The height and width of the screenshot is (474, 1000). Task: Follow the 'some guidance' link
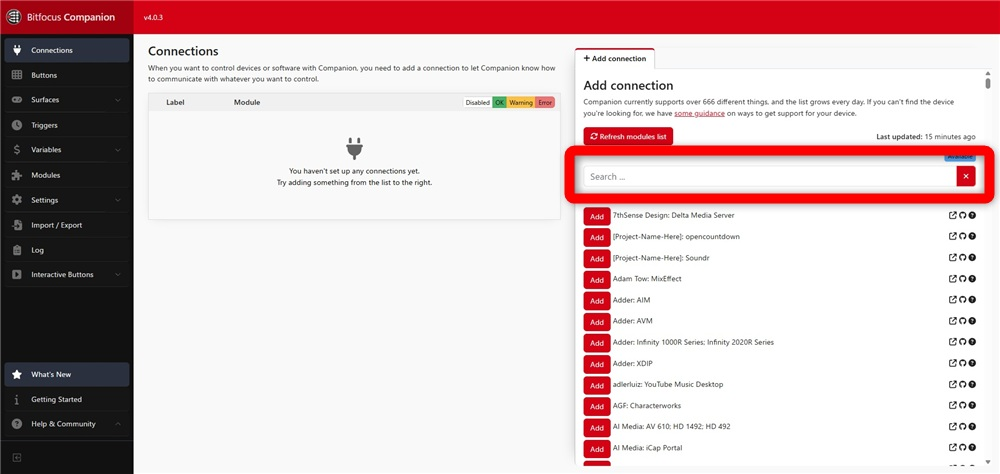coord(700,114)
